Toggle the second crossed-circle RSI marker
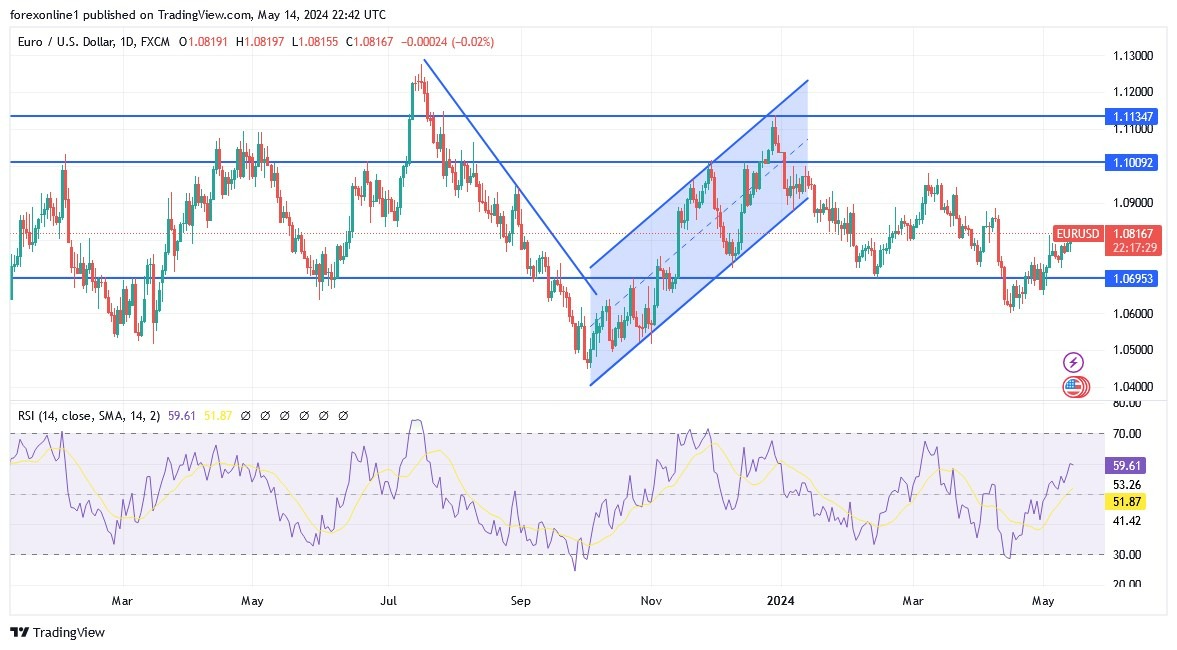This screenshot has width=1177, height=650. point(267,414)
